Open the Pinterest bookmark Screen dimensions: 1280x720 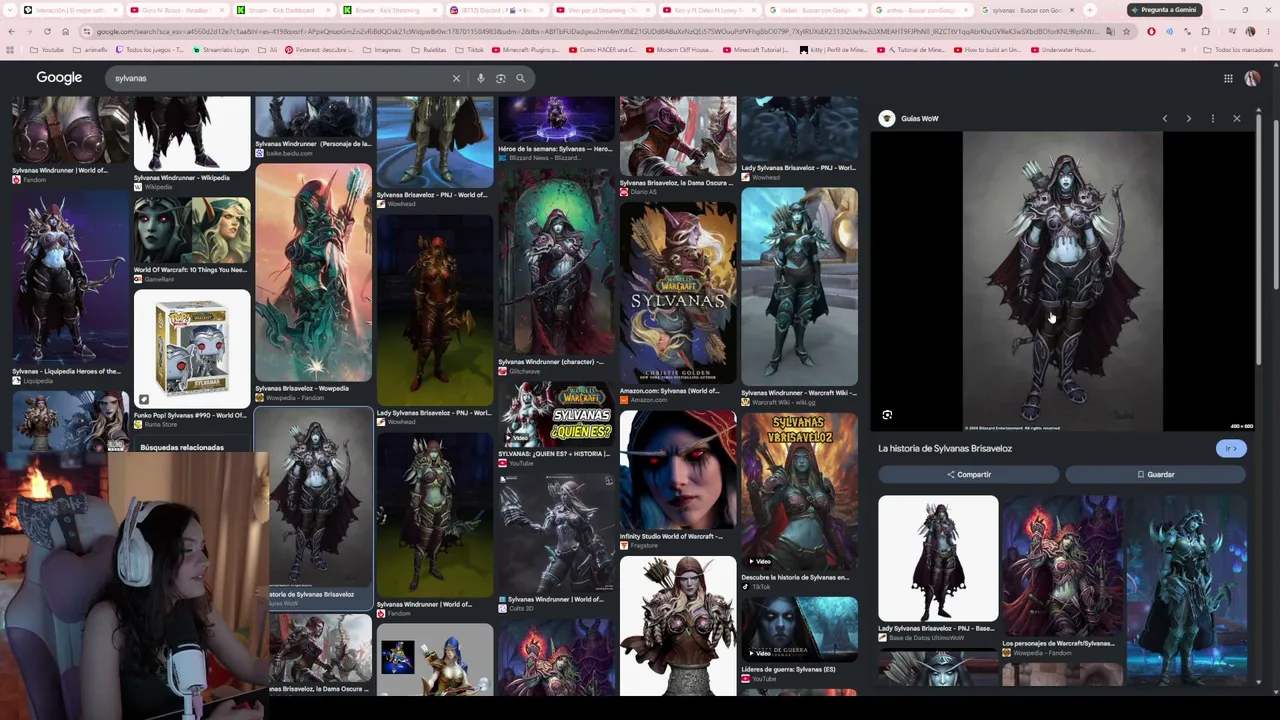319,50
